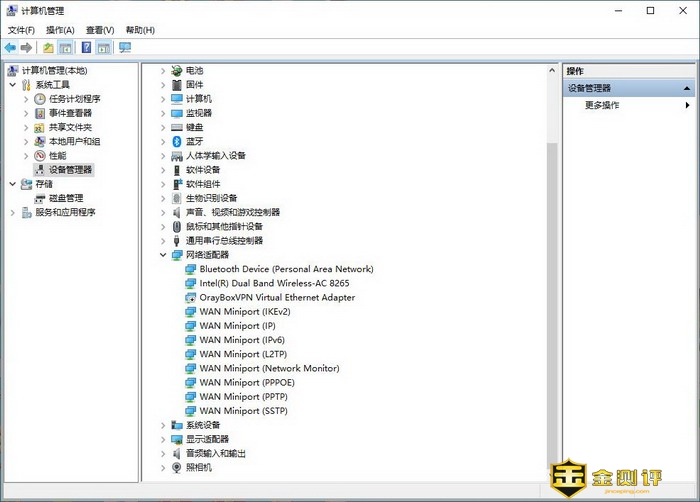
Task: Expand the 更多操作 submenu arrow
Action: click(x=688, y=105)
